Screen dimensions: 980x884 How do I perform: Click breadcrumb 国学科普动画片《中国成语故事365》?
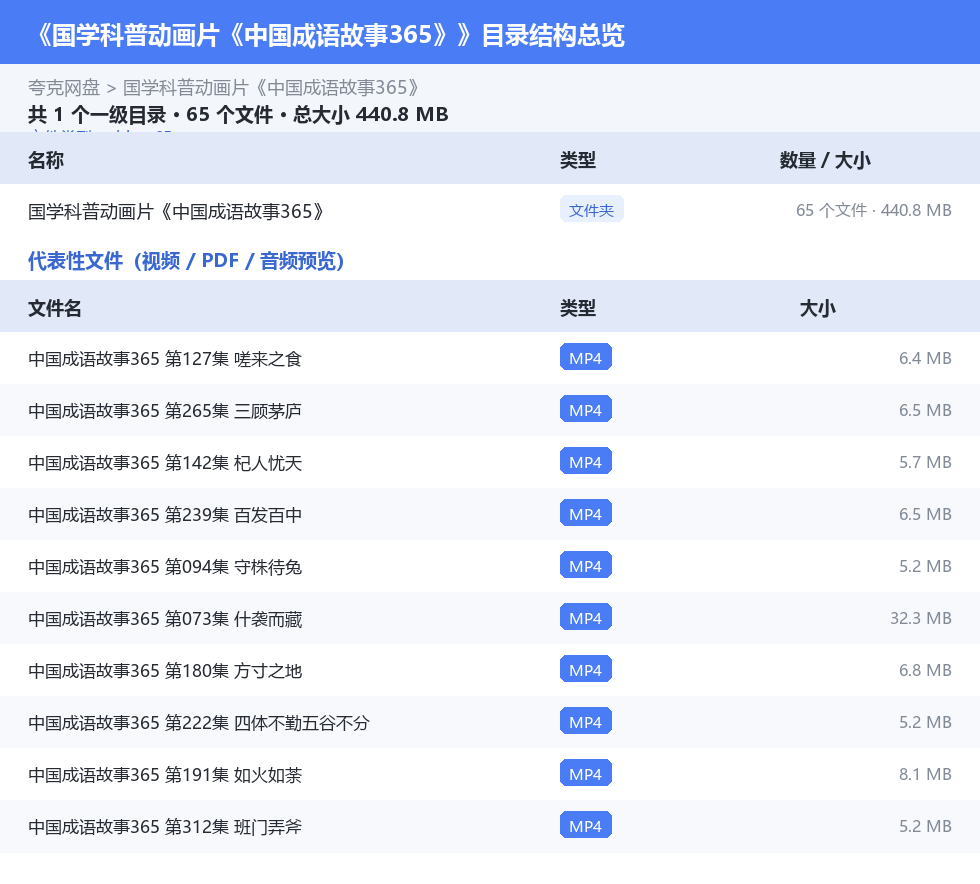271,88
